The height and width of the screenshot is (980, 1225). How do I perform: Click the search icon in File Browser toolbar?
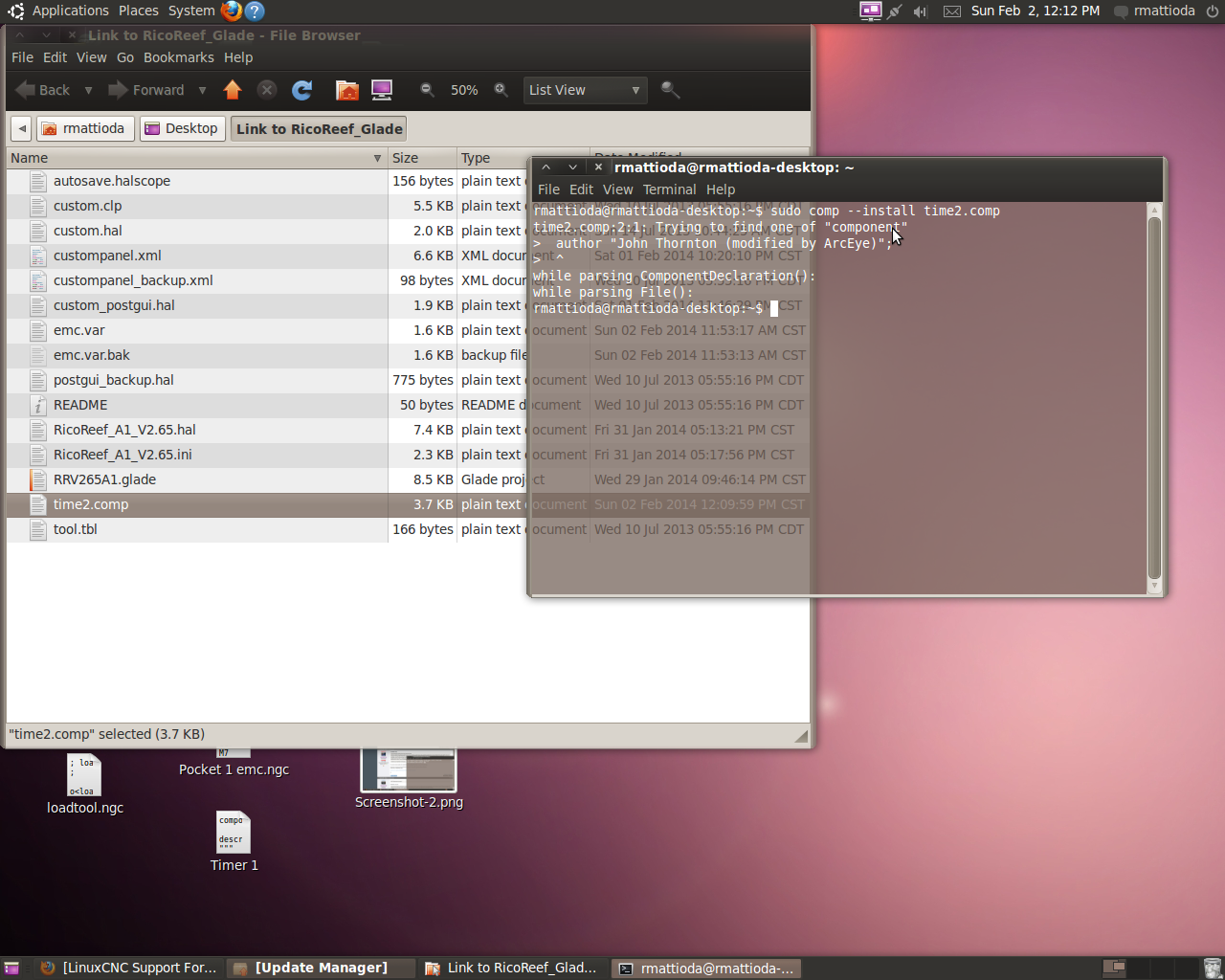click(x=670, y=90)
